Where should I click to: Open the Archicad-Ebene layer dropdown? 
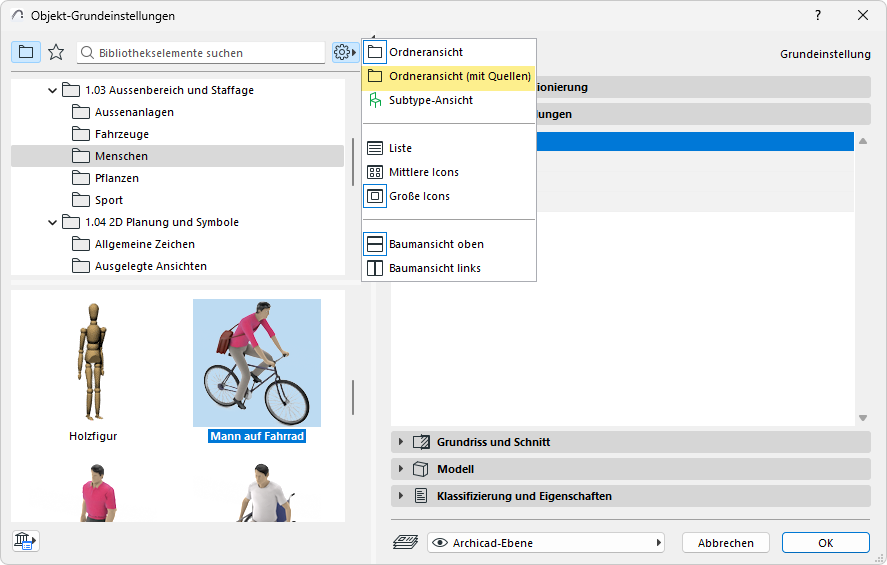546,543
